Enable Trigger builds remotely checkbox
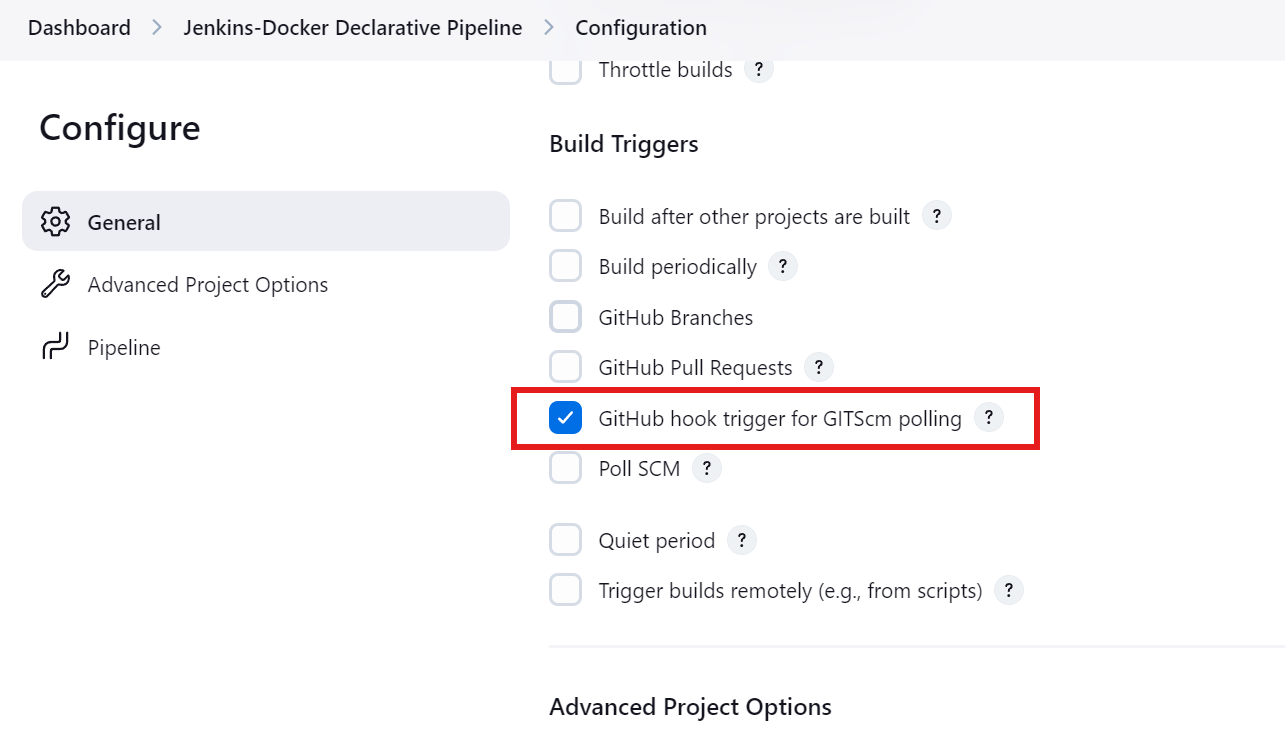Screen dimensions: 1285x748 point(566,590)
